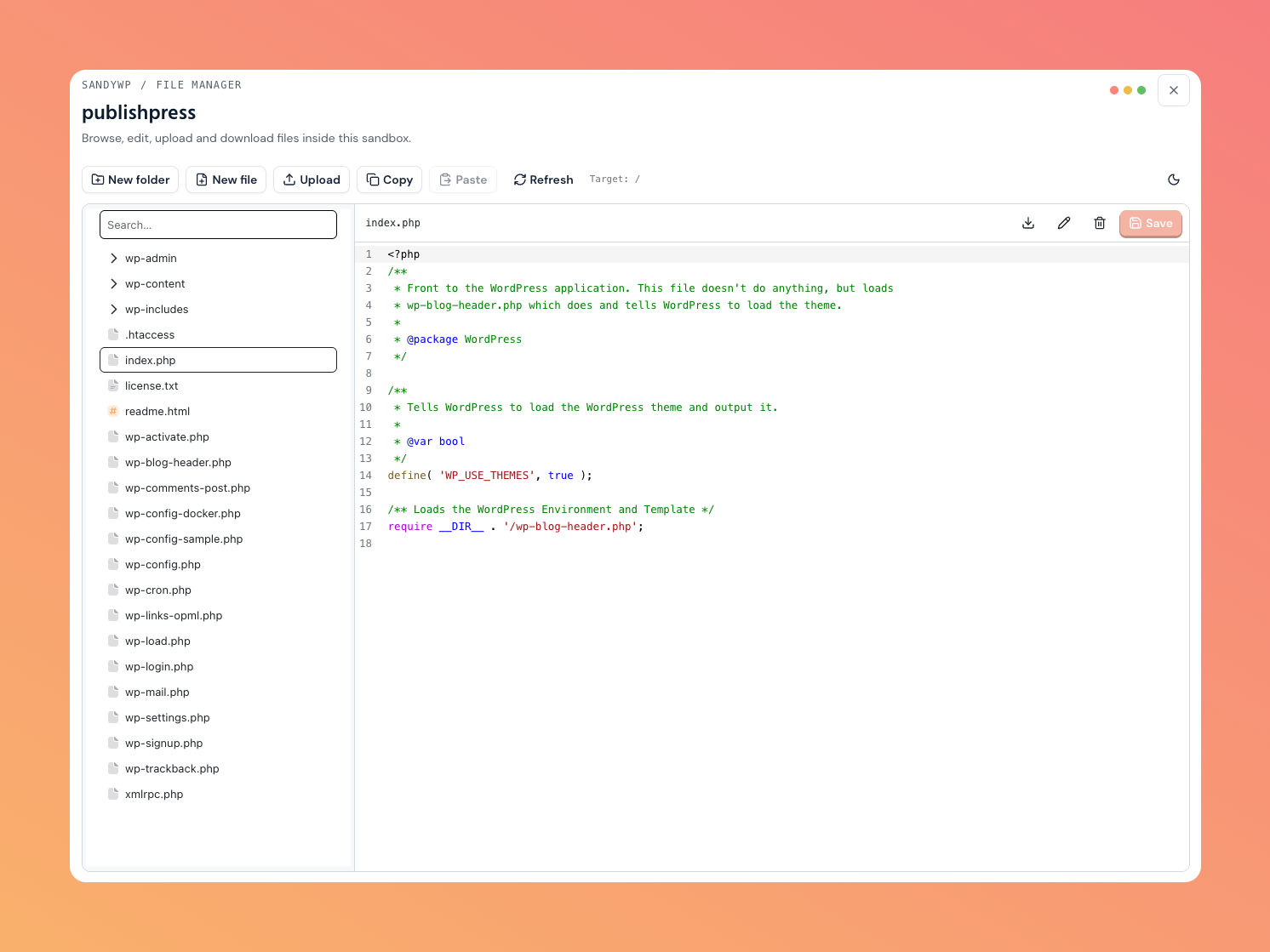Click the wp-login.php file icon

(x=113, y=667)
